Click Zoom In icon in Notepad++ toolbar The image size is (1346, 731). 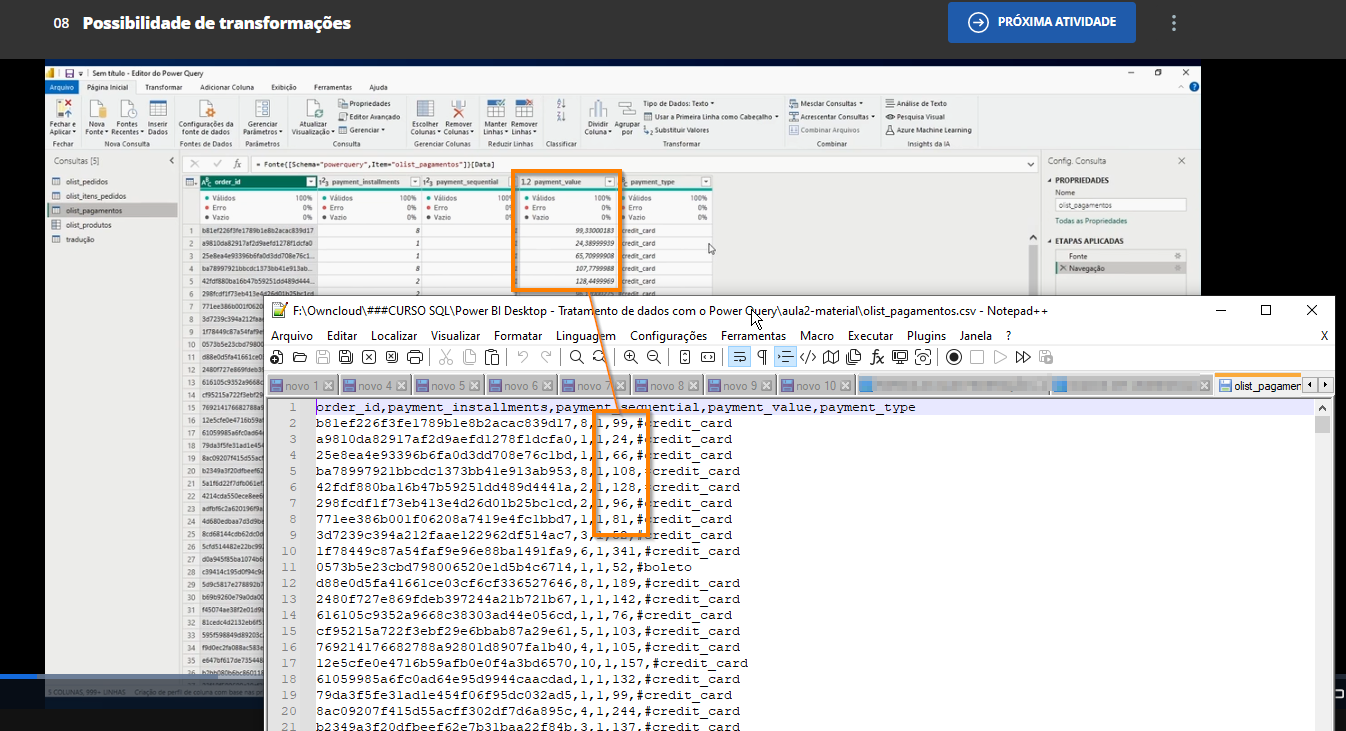click(x=630, y=357)
